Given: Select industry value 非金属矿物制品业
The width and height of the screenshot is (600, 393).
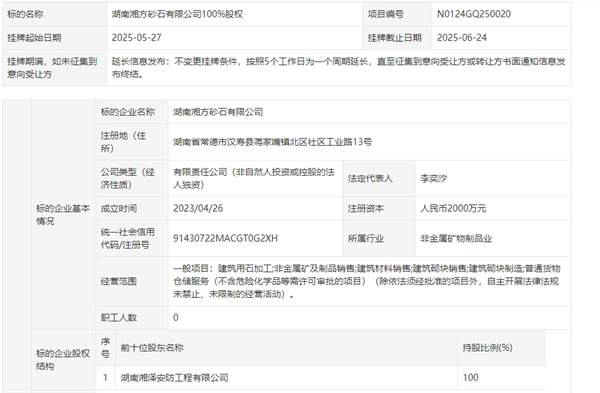Looking at the screenshot, I should pos(456,238).
